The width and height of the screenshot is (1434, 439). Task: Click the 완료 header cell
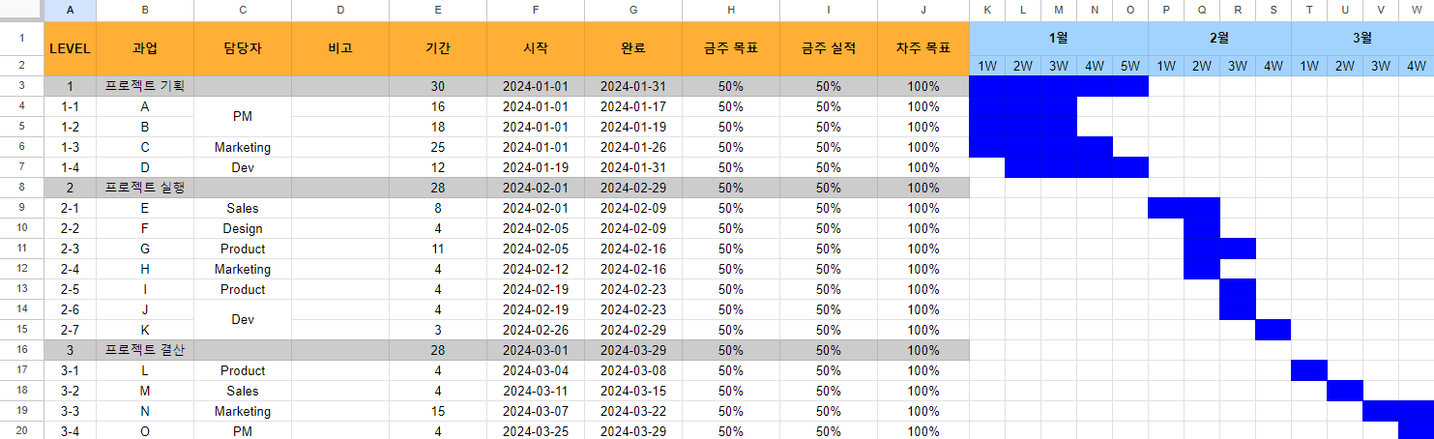(634, 48)
